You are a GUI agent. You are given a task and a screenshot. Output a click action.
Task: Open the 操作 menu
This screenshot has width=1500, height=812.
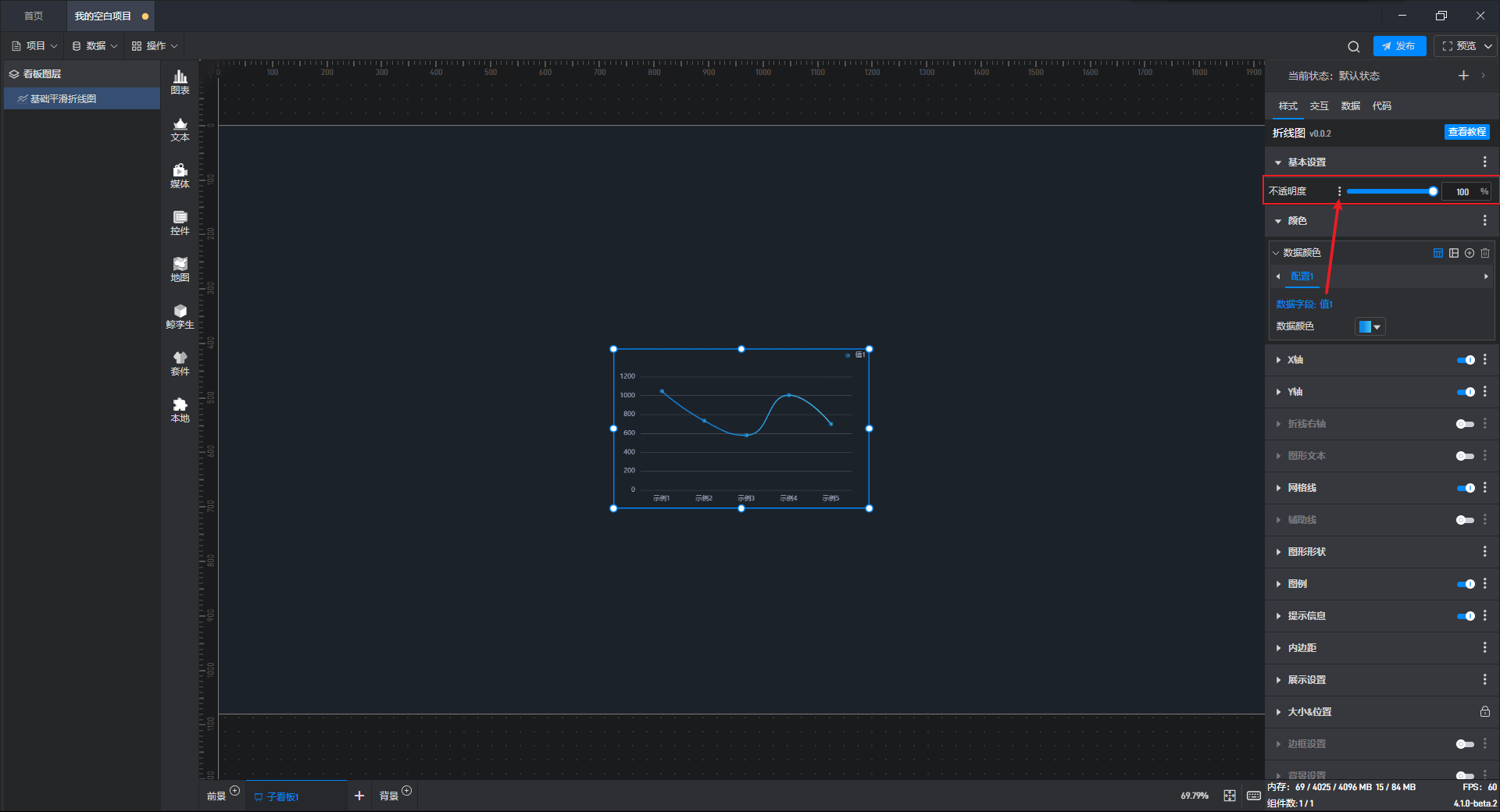155,46
